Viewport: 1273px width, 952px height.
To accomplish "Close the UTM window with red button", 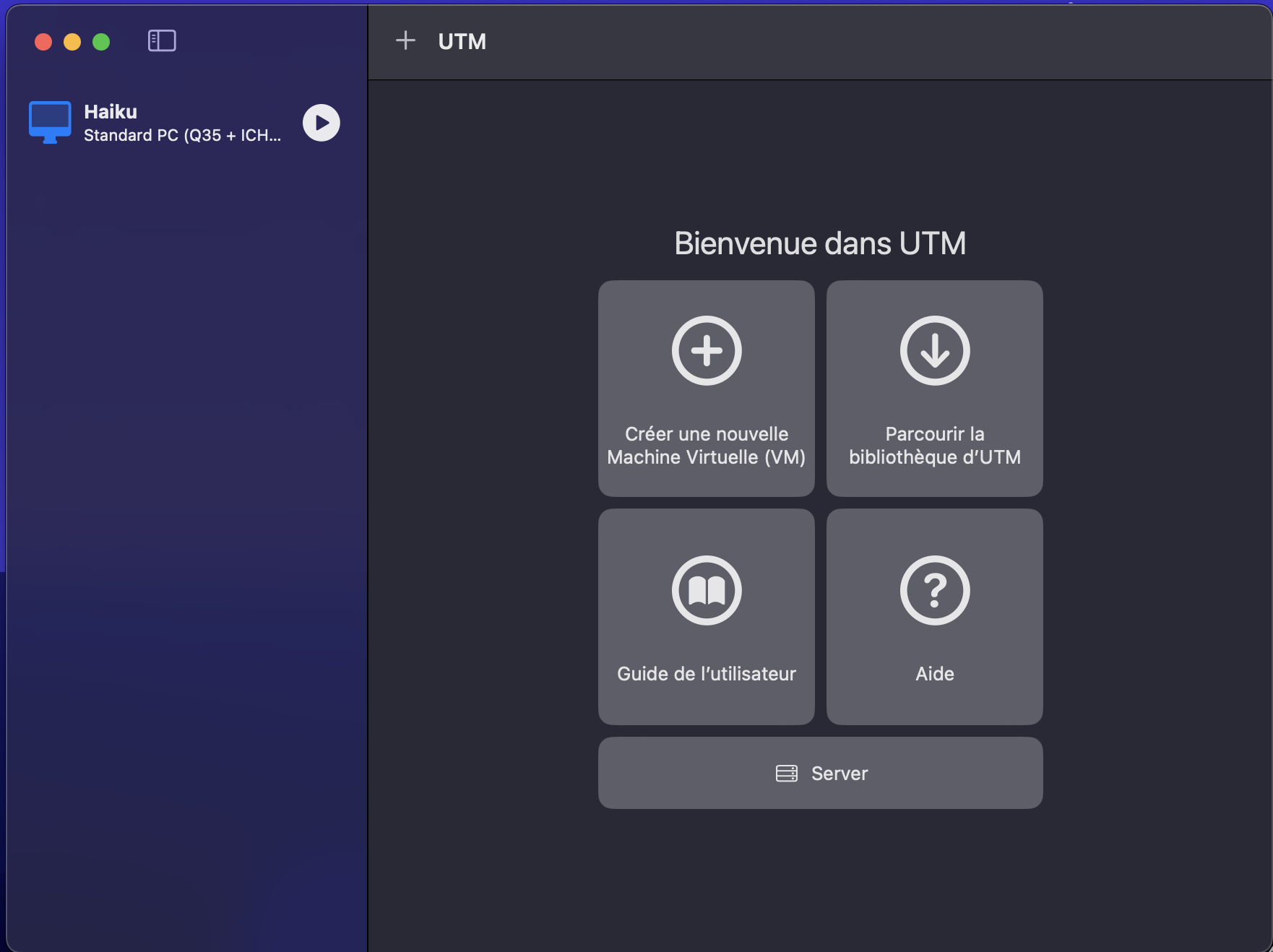I will (43, 42).
